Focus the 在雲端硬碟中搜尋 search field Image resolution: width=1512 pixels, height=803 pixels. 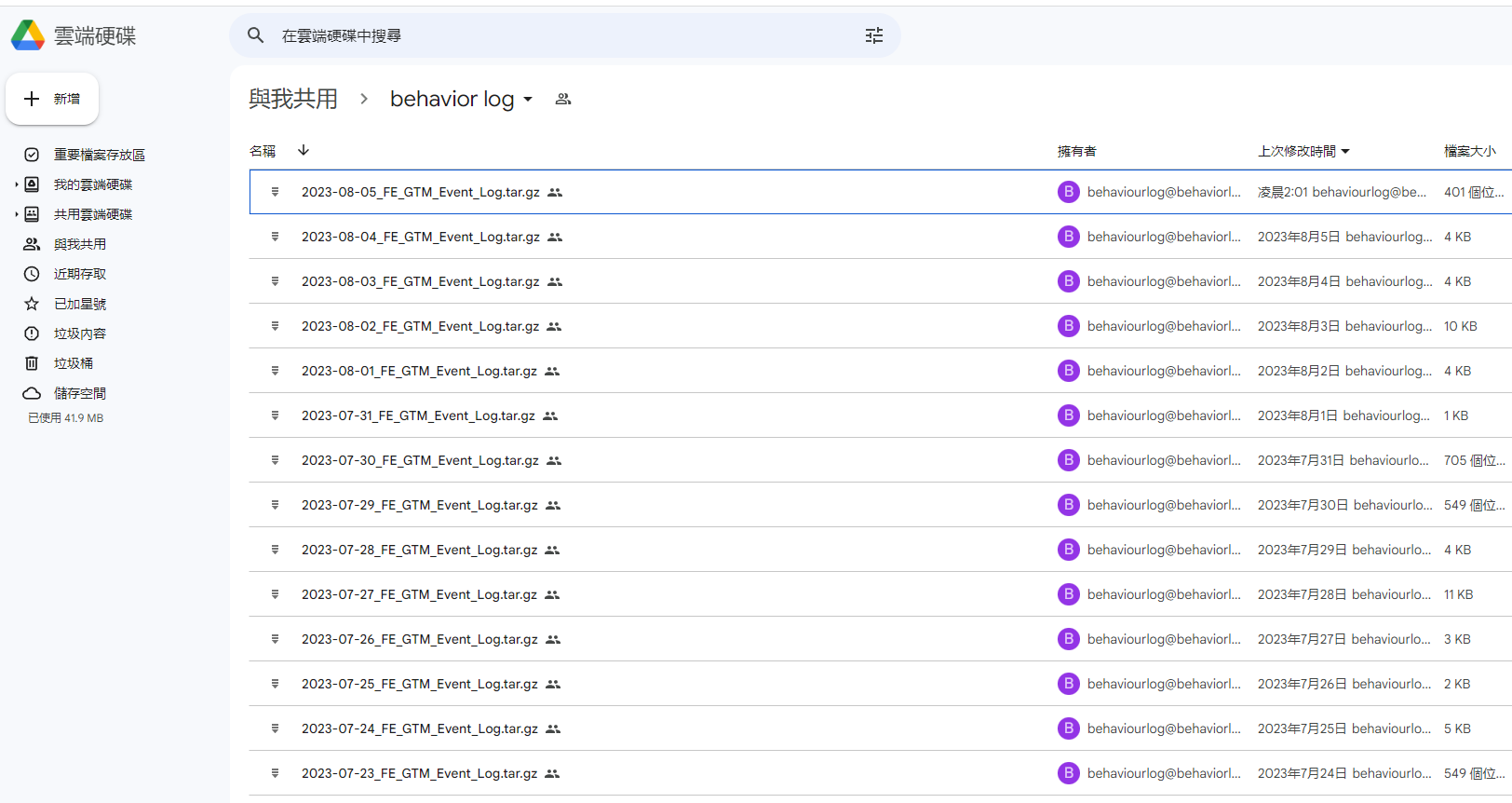(x=566, y=35)
